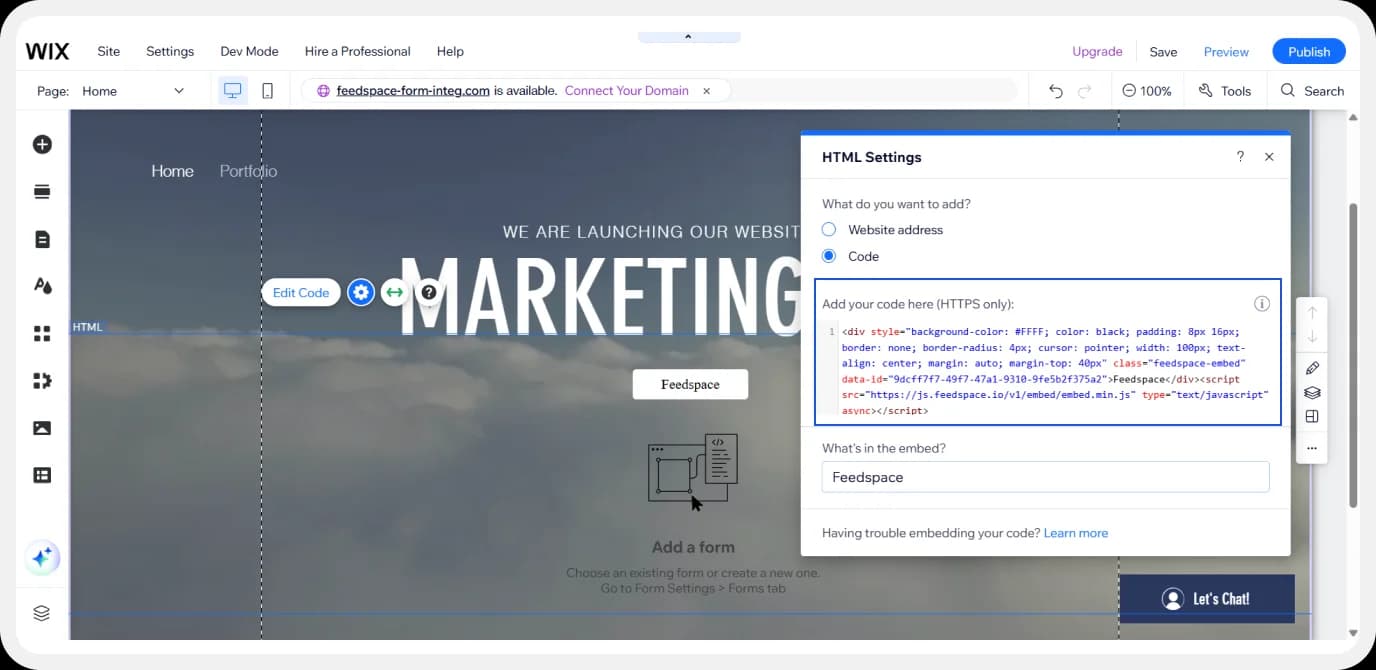This screenshot has height=670, width=1376.
Task: Select the Add Section tool
Action: [x=42, y=190]
